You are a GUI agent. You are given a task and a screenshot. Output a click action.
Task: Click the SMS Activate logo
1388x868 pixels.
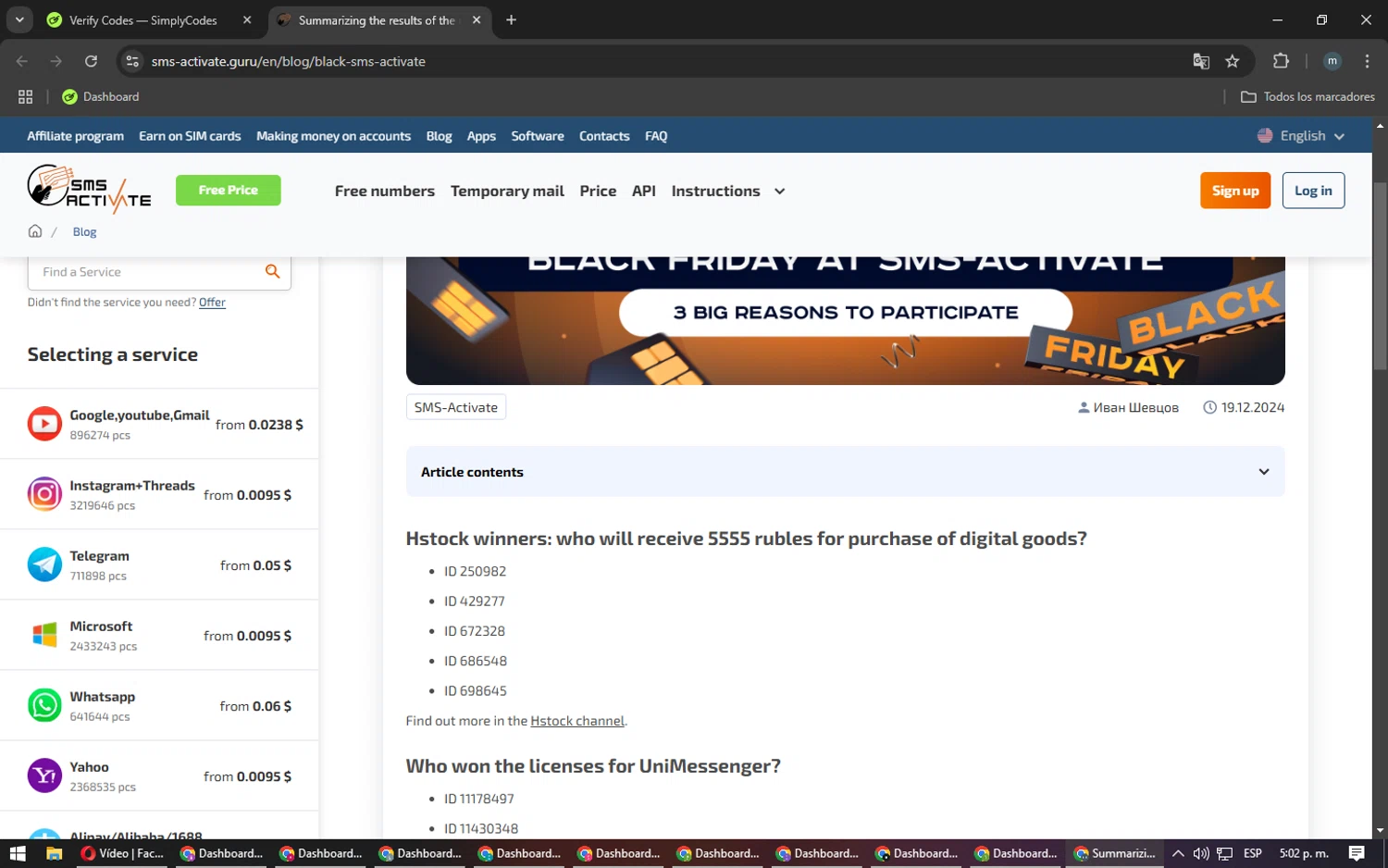pos(89,189)
